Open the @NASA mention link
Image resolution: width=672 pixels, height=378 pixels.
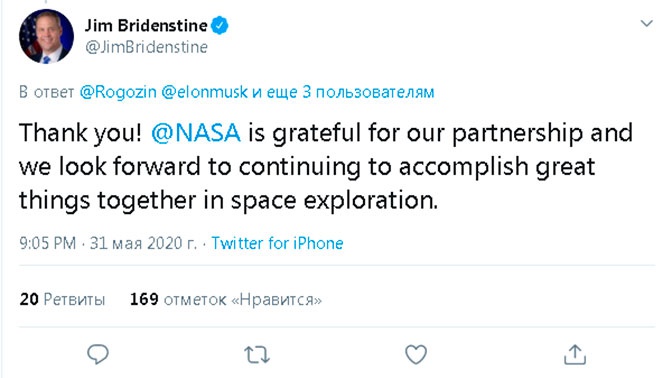tap(195, 132)
